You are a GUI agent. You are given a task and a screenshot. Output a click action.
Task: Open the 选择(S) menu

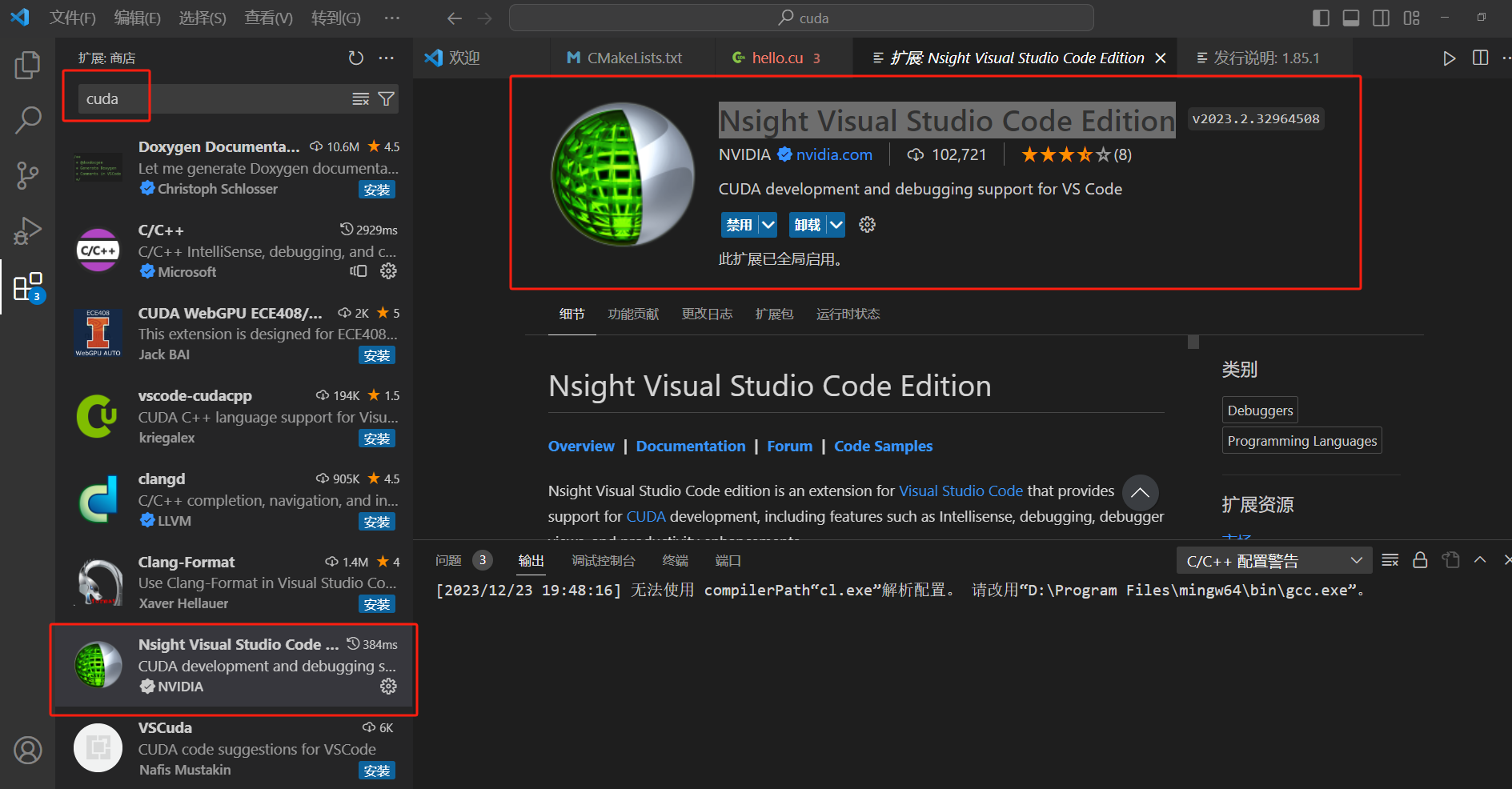point(202,18)
